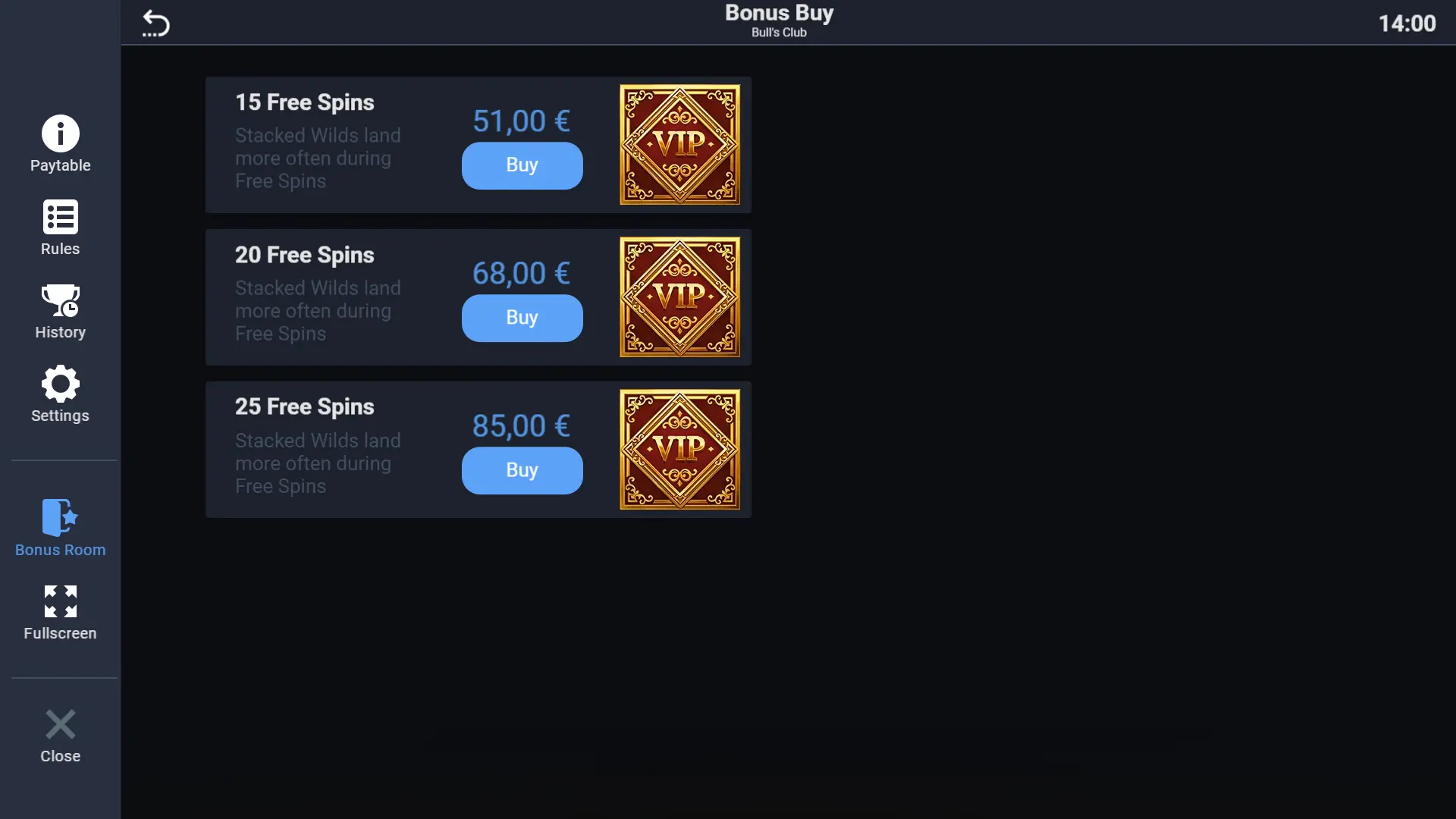The image size is (1456, 819).
Task: Click the 14:00 clock display
Action: 1407,24
